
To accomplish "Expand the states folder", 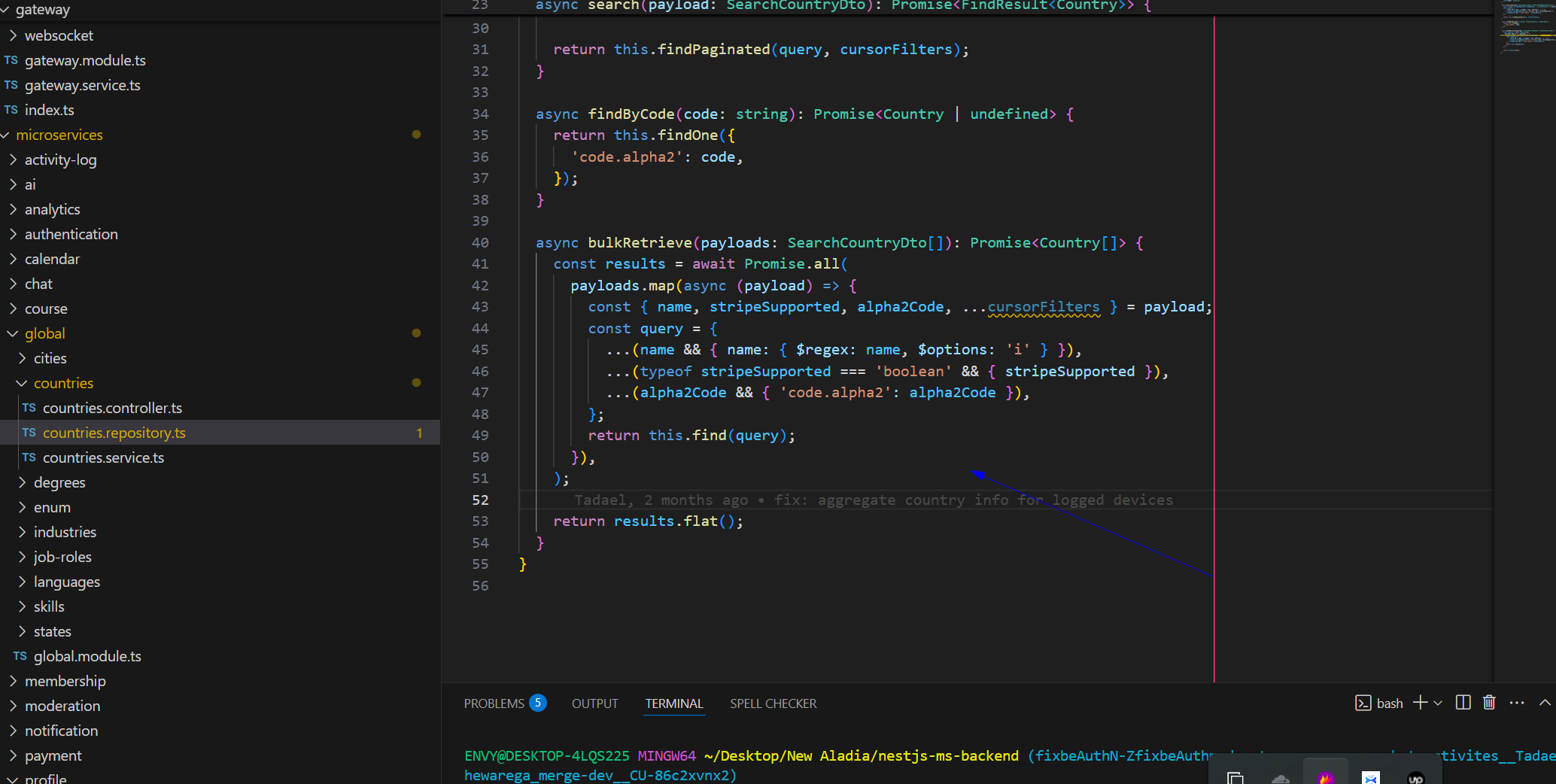I will click(x=52, y=631).
